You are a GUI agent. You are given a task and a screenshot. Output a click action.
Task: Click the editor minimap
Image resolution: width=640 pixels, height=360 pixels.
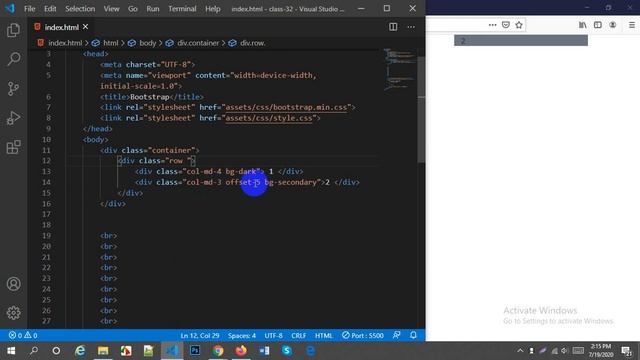(x=399, y=69)
